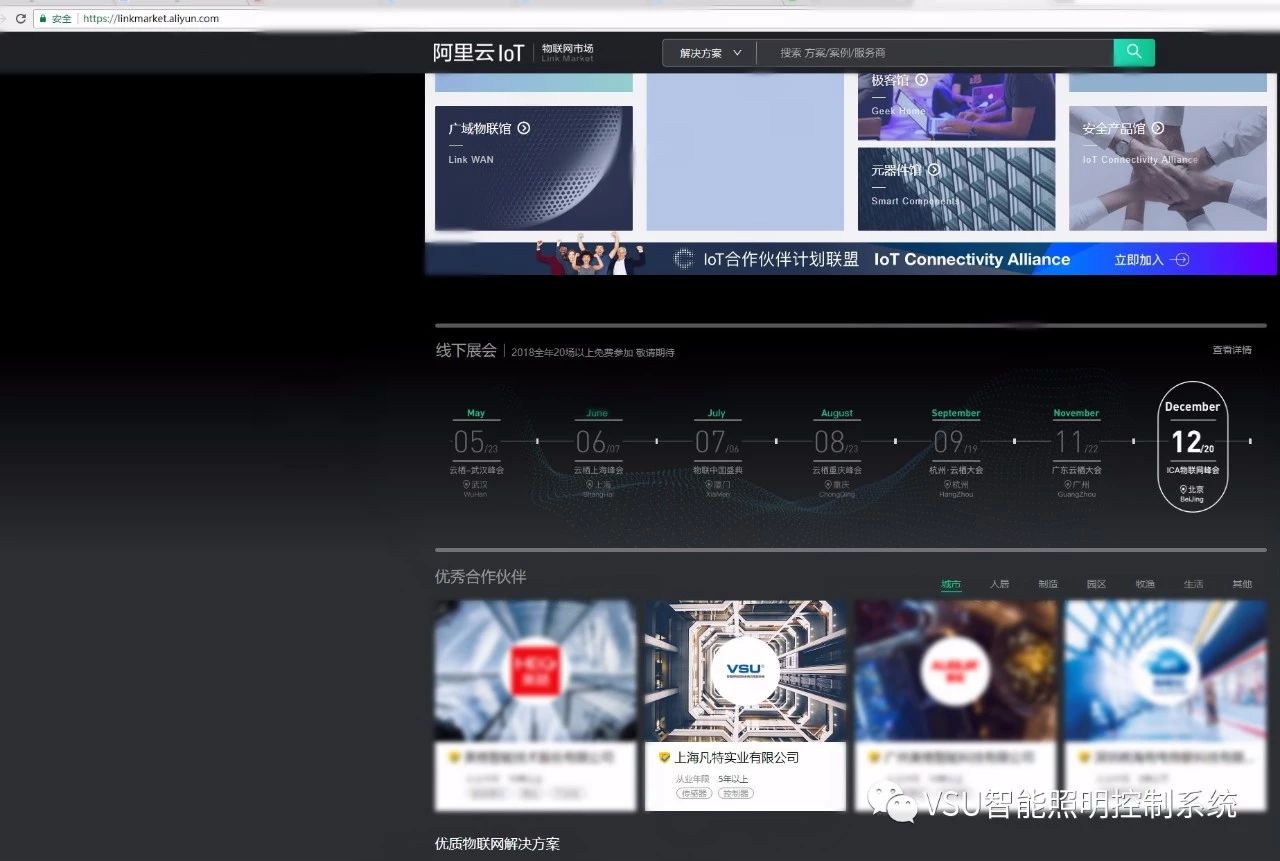Select the December 12/20 ICA summit event

tap(1192, 445)
